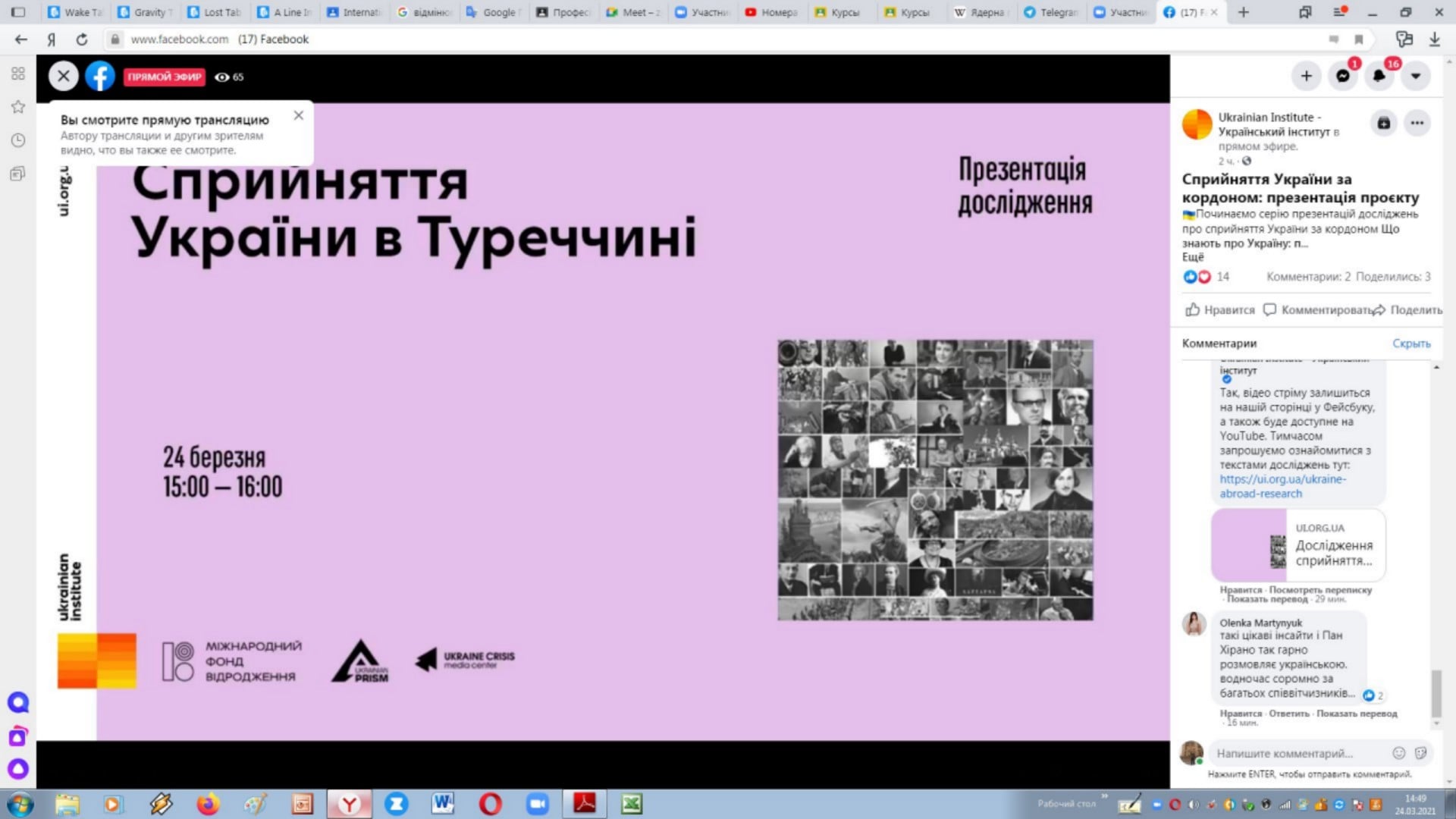Switch to Telegram tab
Viewport: 1456px width, 819px height.
[1051, 12]
